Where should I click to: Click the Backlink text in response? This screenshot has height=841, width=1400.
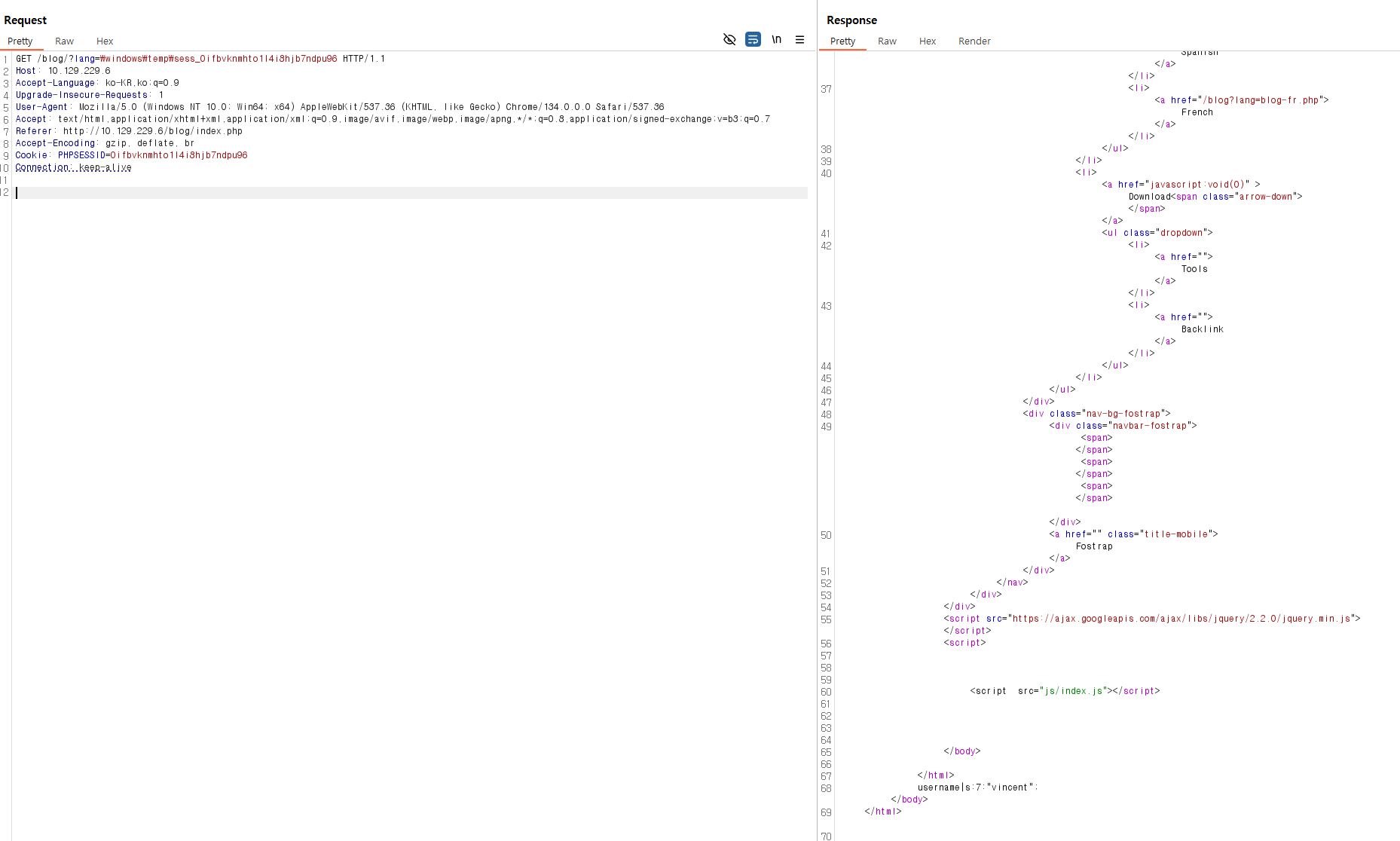pyautogui.click(x=1203, y=329)
